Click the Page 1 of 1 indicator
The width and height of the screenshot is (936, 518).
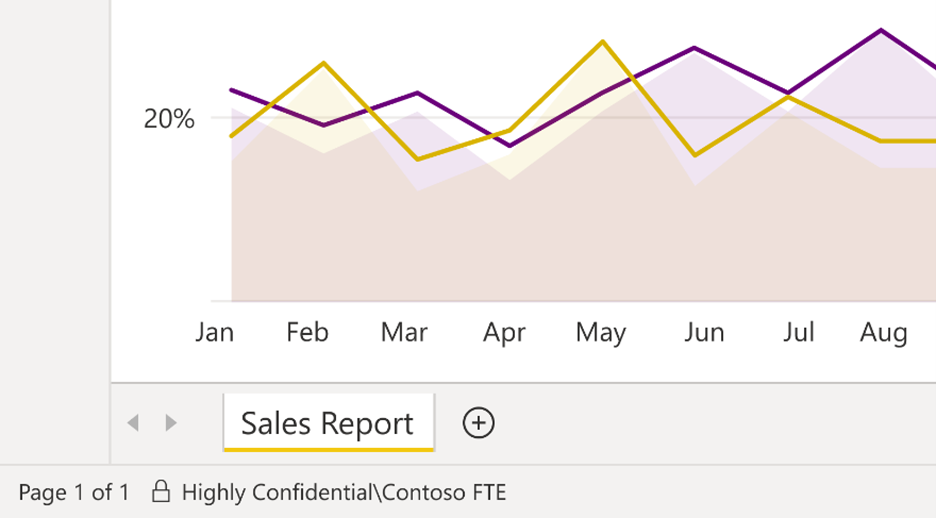click(73, 492)
